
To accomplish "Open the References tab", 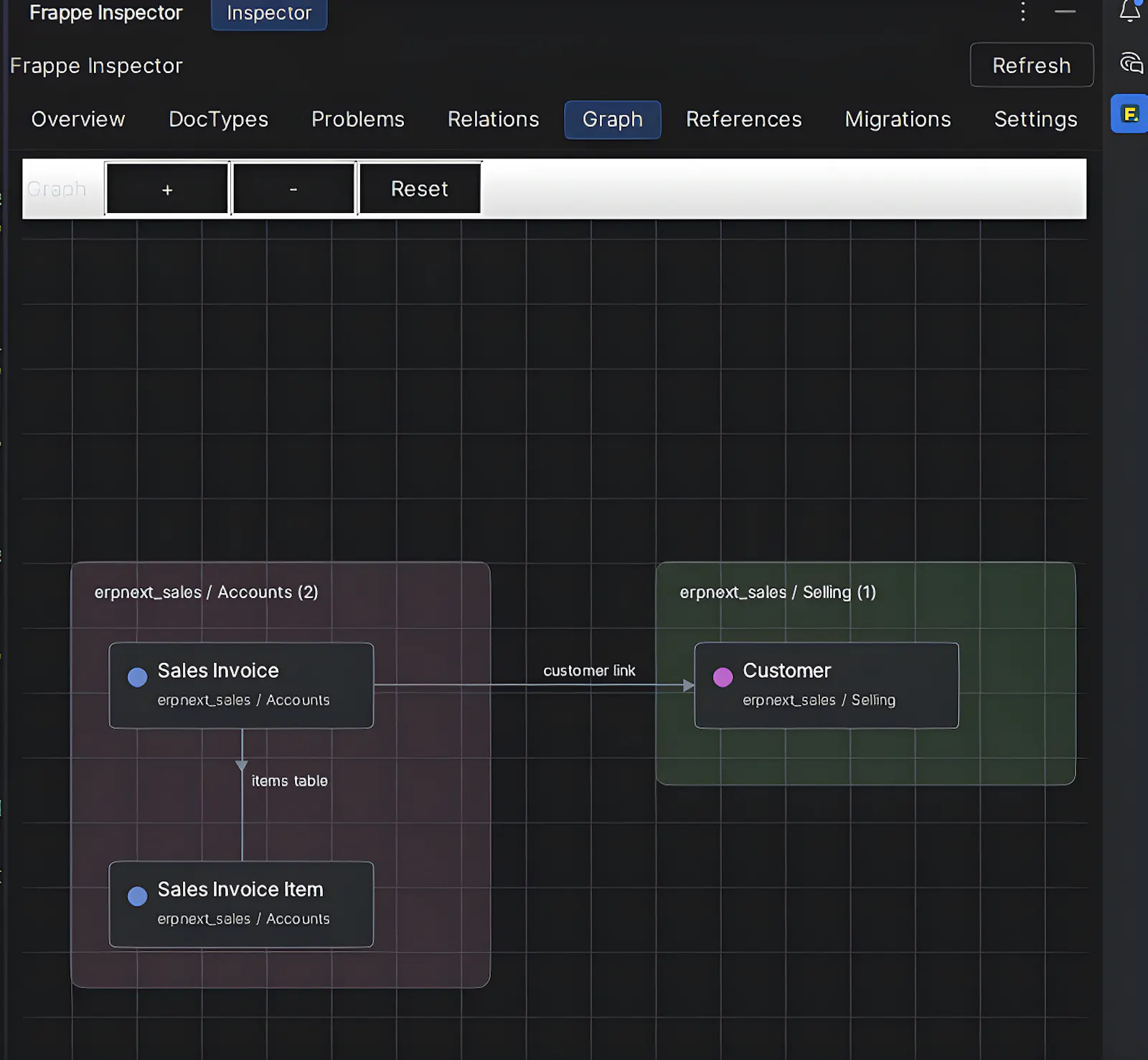I will 743,119.
